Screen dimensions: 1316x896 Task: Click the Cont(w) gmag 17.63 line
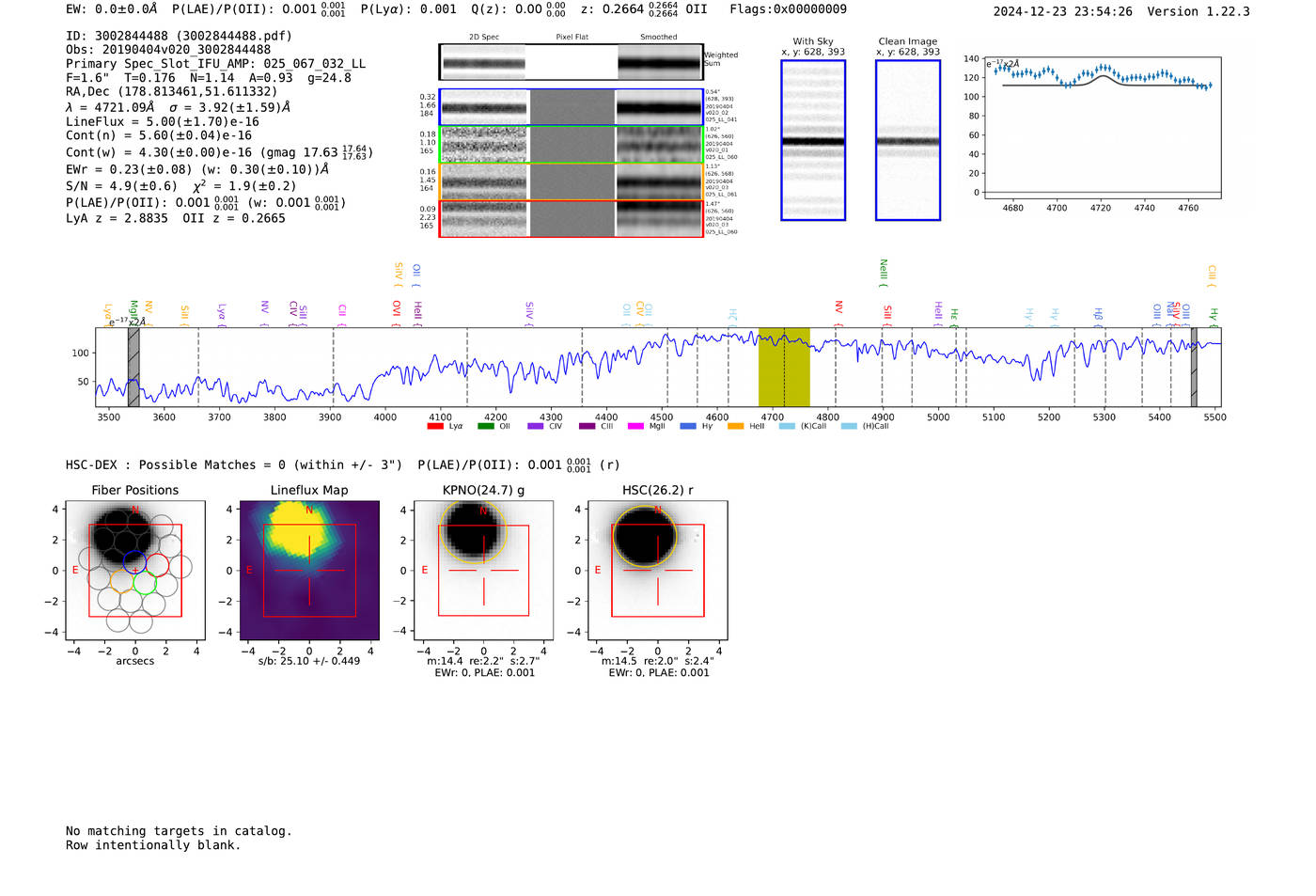click(219, 151)
